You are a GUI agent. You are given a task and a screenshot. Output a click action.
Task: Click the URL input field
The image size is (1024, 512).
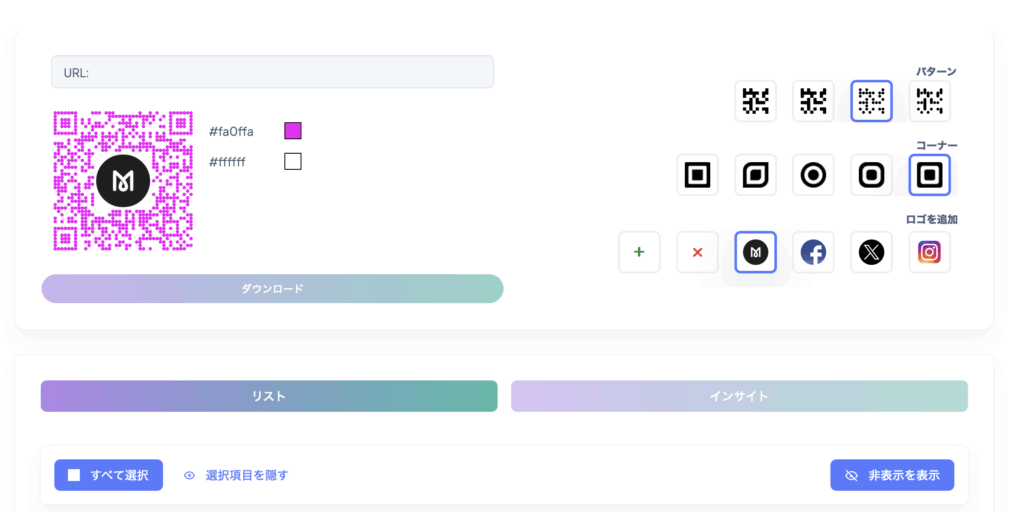272,72
